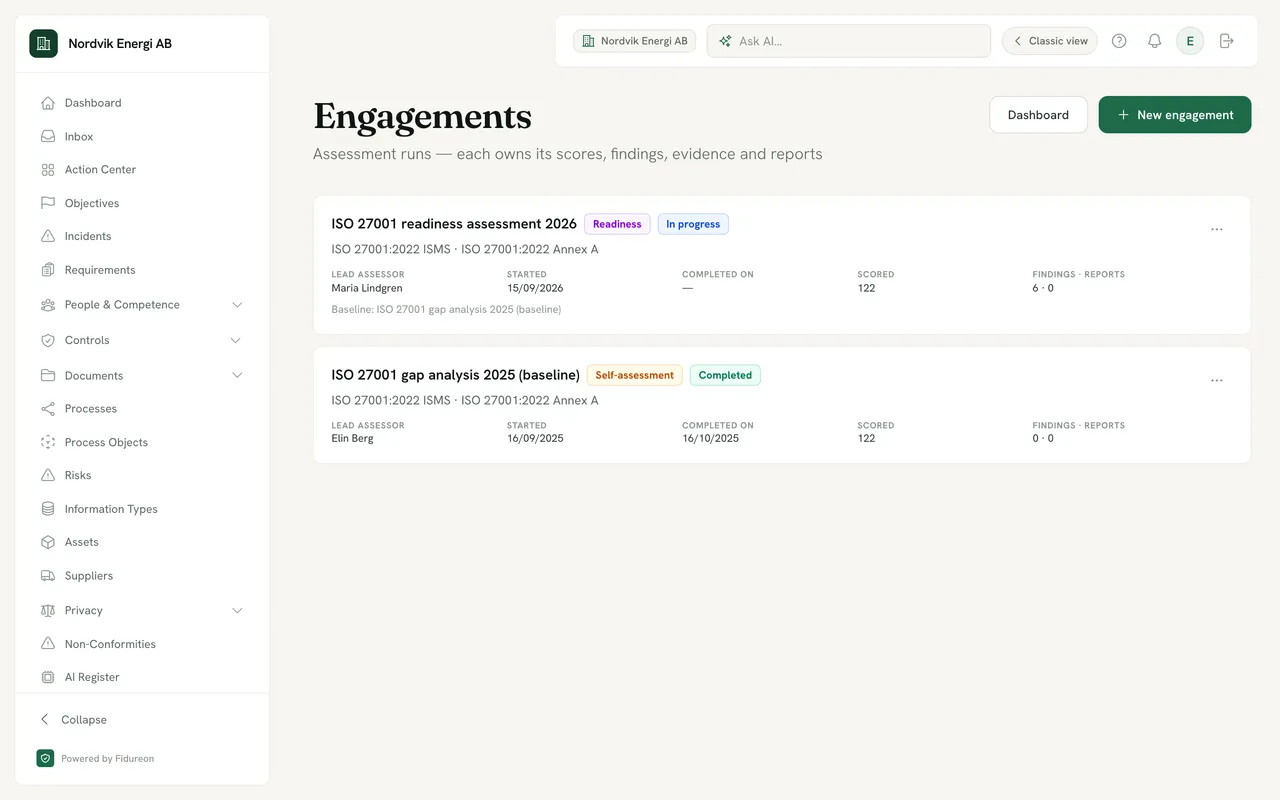Click the Assets cube icon
This screenshot has width=1280, height=800.
coord(47,542)
